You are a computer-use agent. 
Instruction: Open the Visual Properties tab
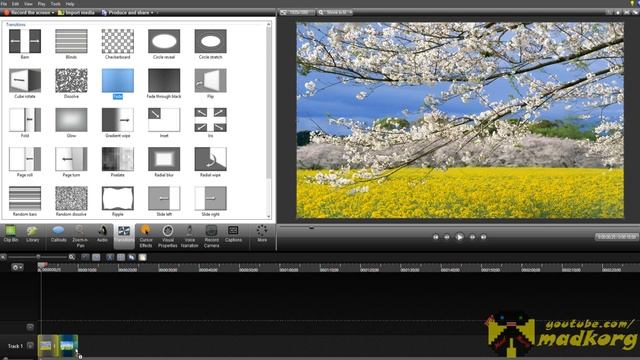(167, 236)
